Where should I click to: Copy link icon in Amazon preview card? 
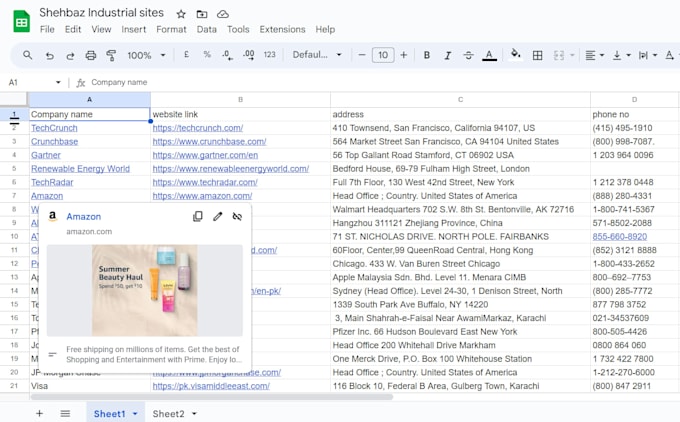198,216
